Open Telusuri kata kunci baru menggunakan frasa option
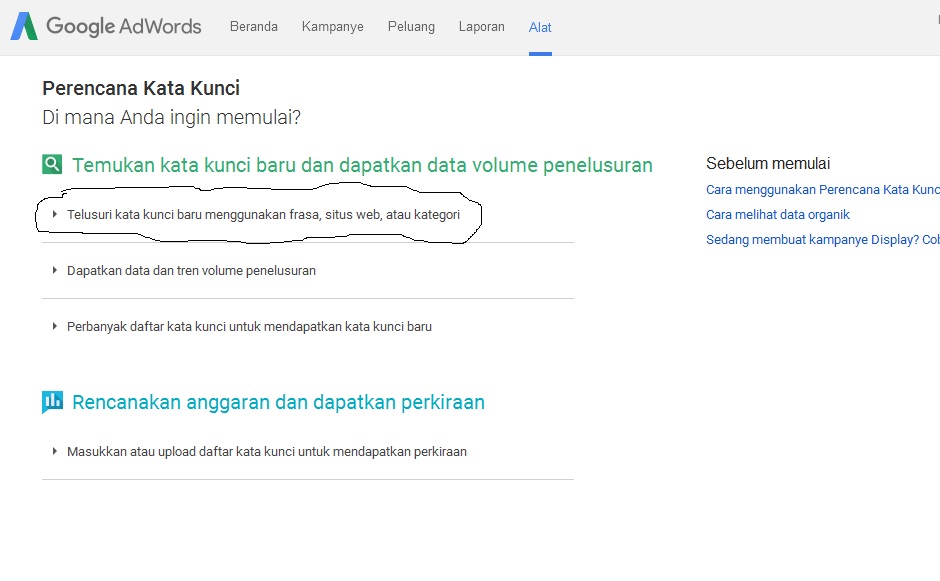Screen dimensions: 940x581 point(263,214)
